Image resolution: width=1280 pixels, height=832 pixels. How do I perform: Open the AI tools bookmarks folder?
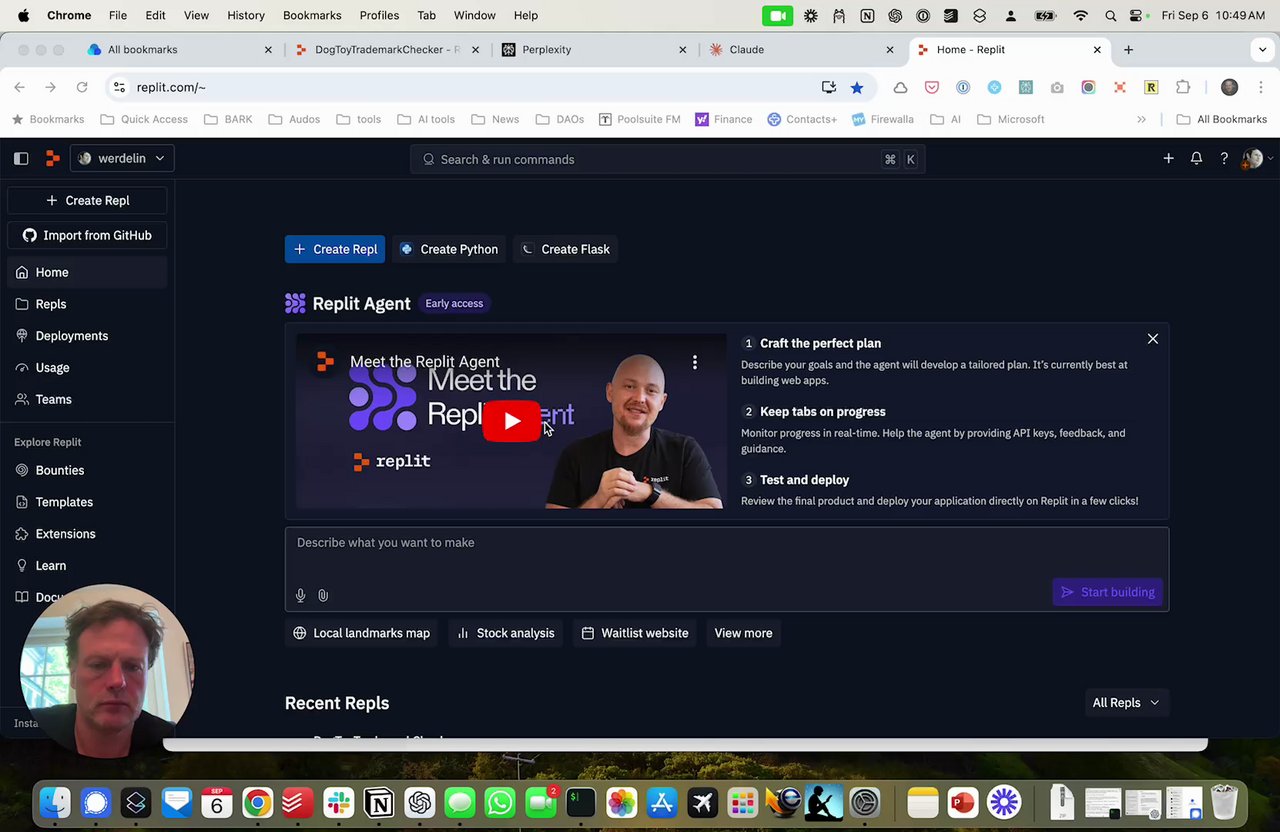tap(426, 119)
